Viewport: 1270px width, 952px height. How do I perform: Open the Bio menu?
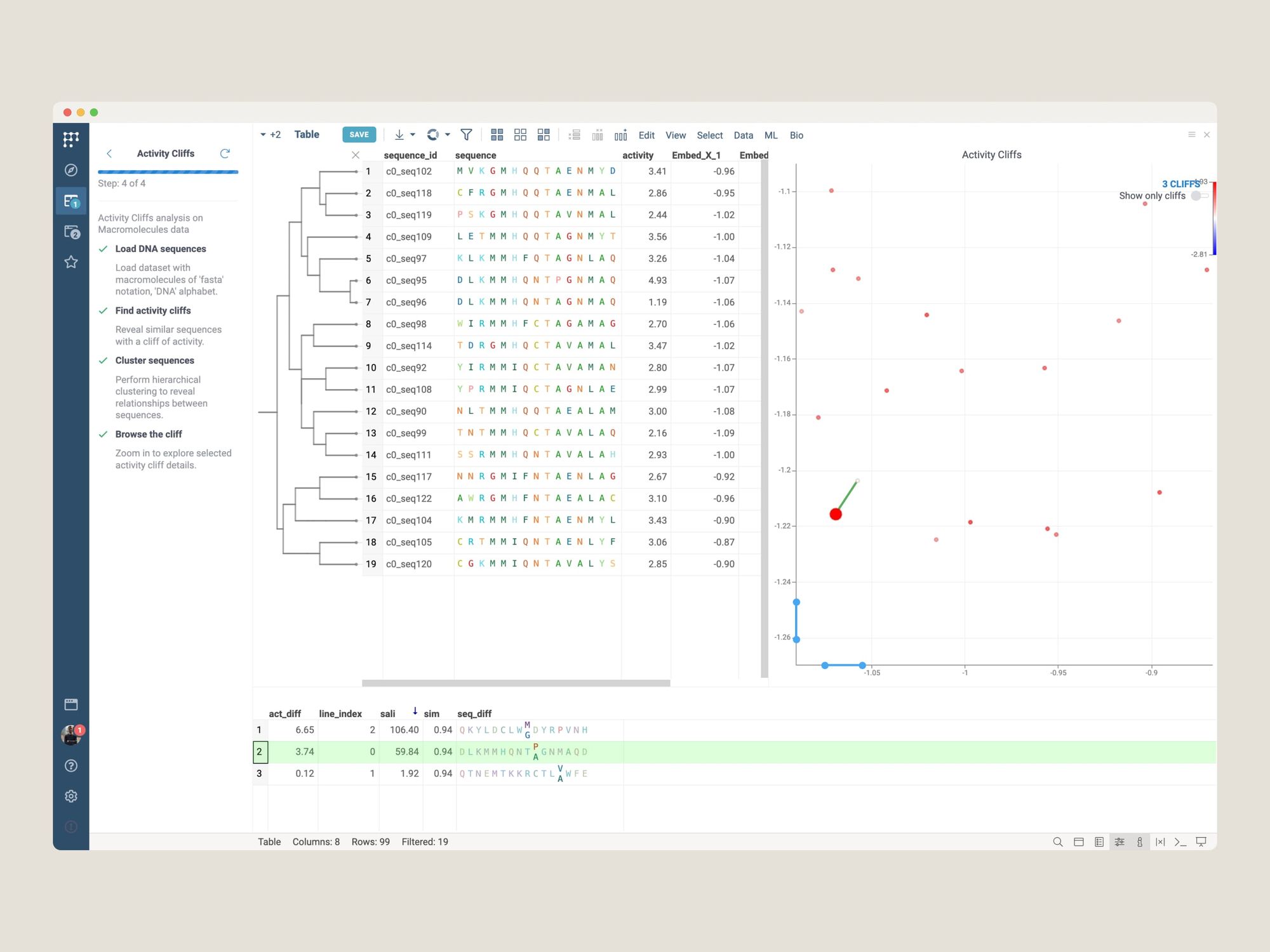coord(796,135)
